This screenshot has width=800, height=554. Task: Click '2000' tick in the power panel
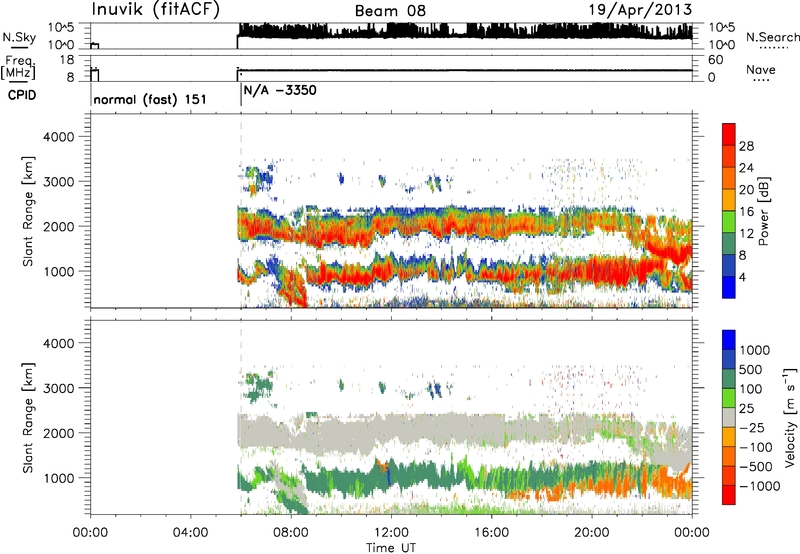(x=58, y=226)
